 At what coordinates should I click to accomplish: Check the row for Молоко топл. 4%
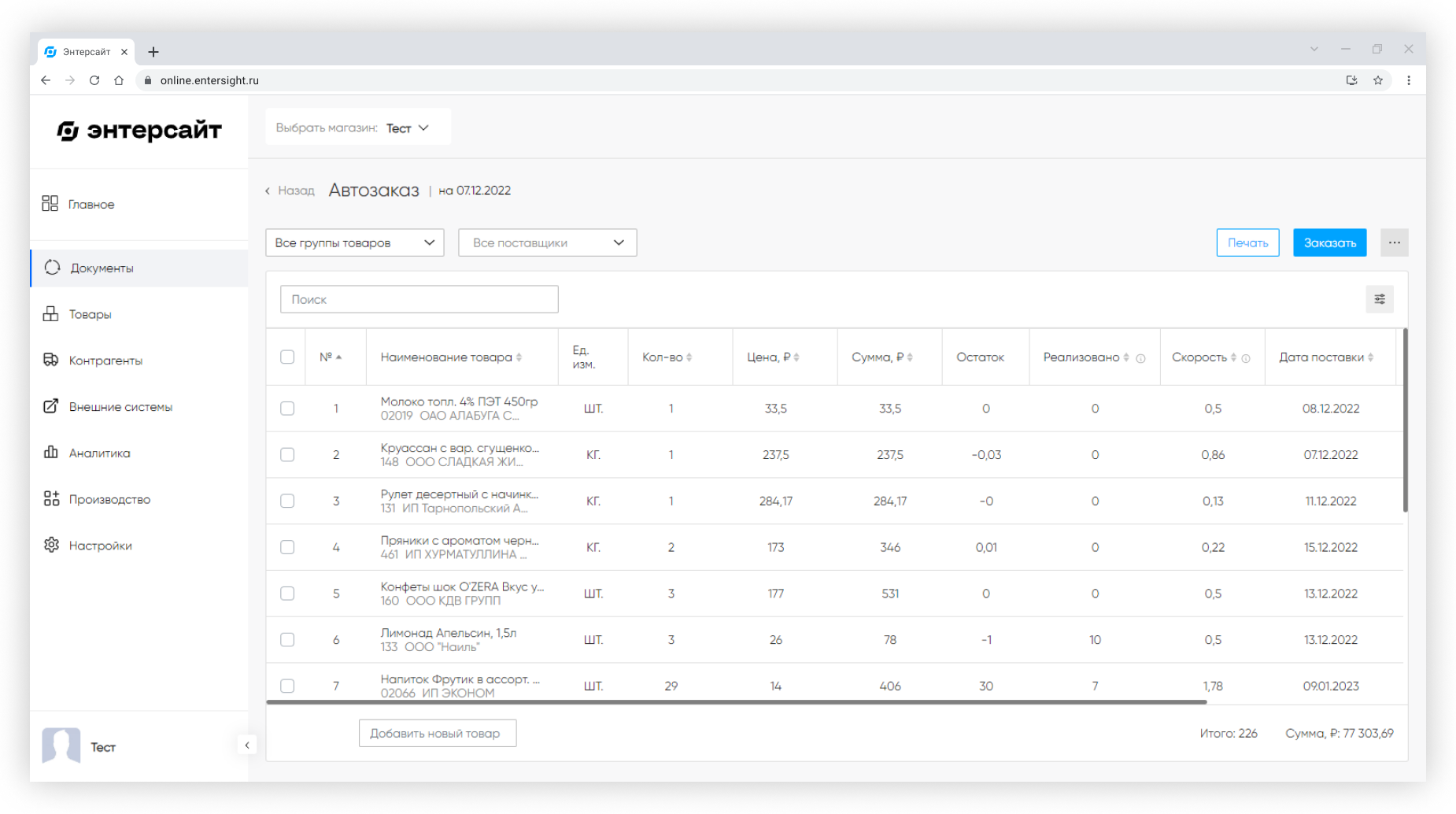tap(287, 408)
